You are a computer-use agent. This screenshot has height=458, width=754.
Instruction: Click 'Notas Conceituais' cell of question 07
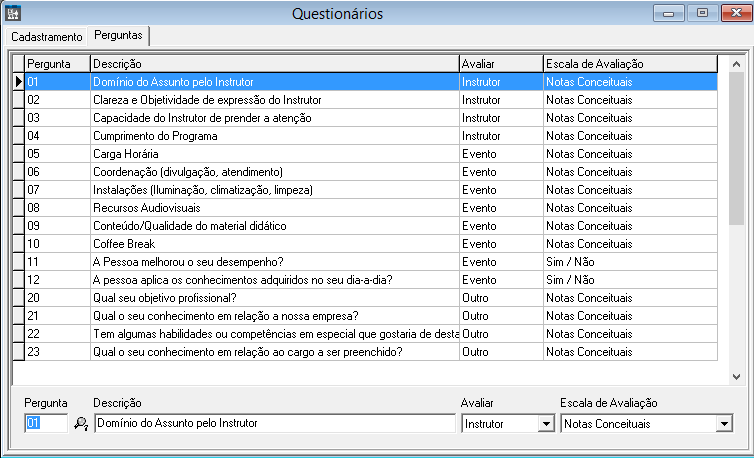point(630,190)
